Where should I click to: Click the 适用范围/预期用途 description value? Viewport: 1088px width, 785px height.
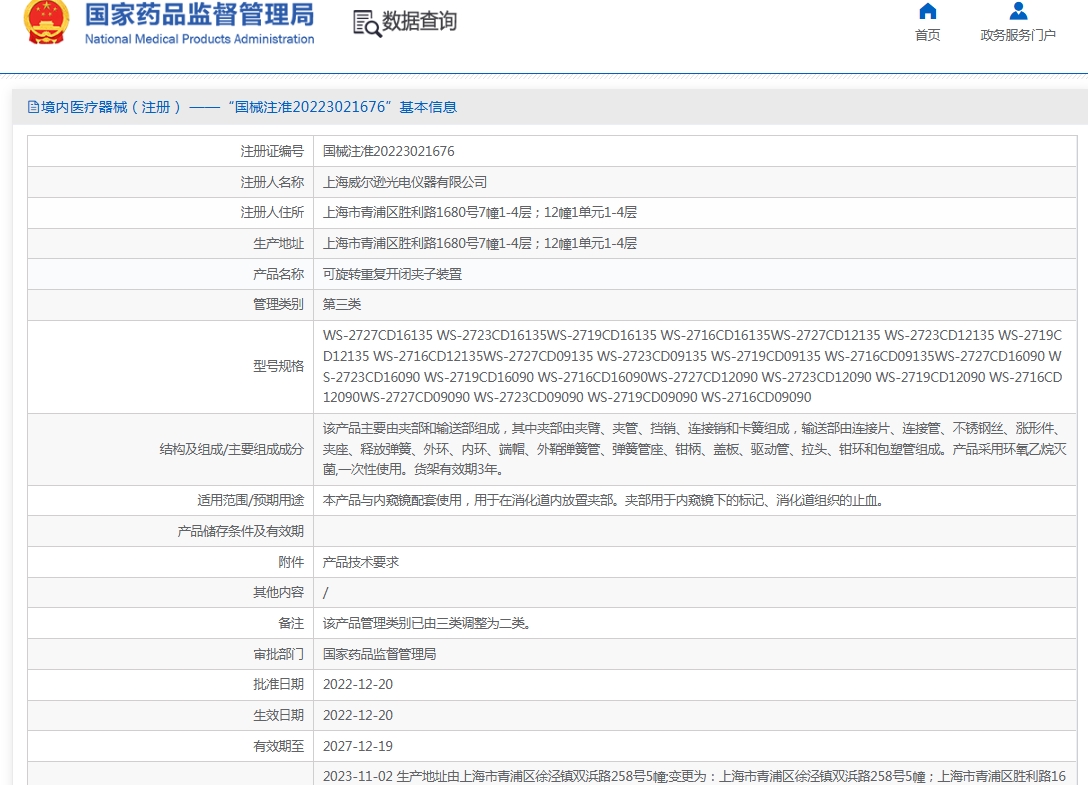(x=603, y=500)
